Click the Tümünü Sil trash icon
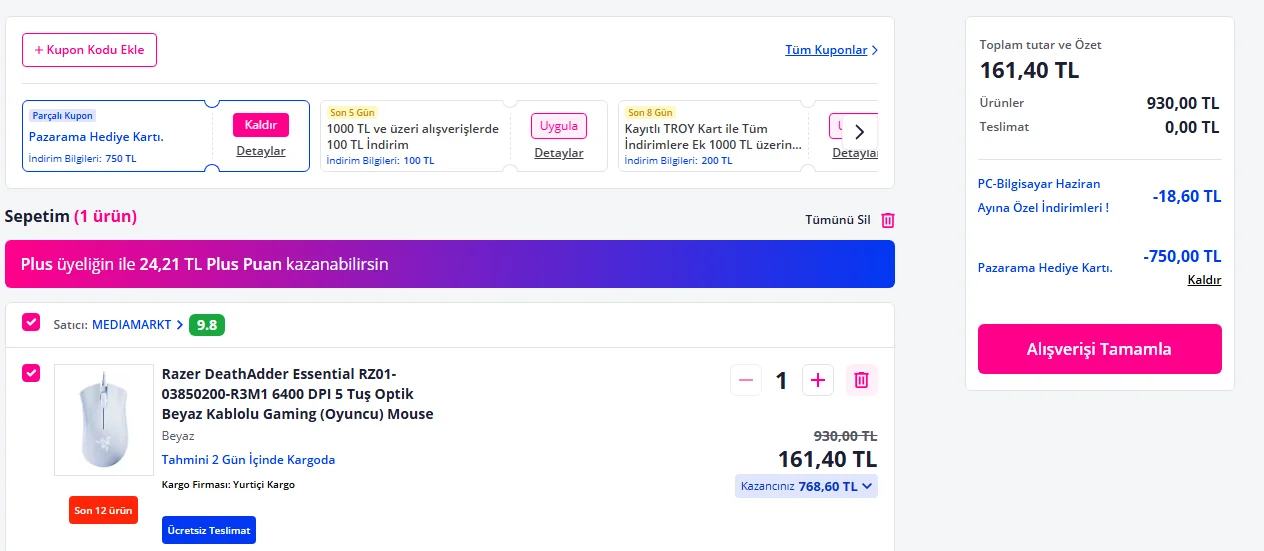This screenshot has height=551, width=1264. coord(888,220)
